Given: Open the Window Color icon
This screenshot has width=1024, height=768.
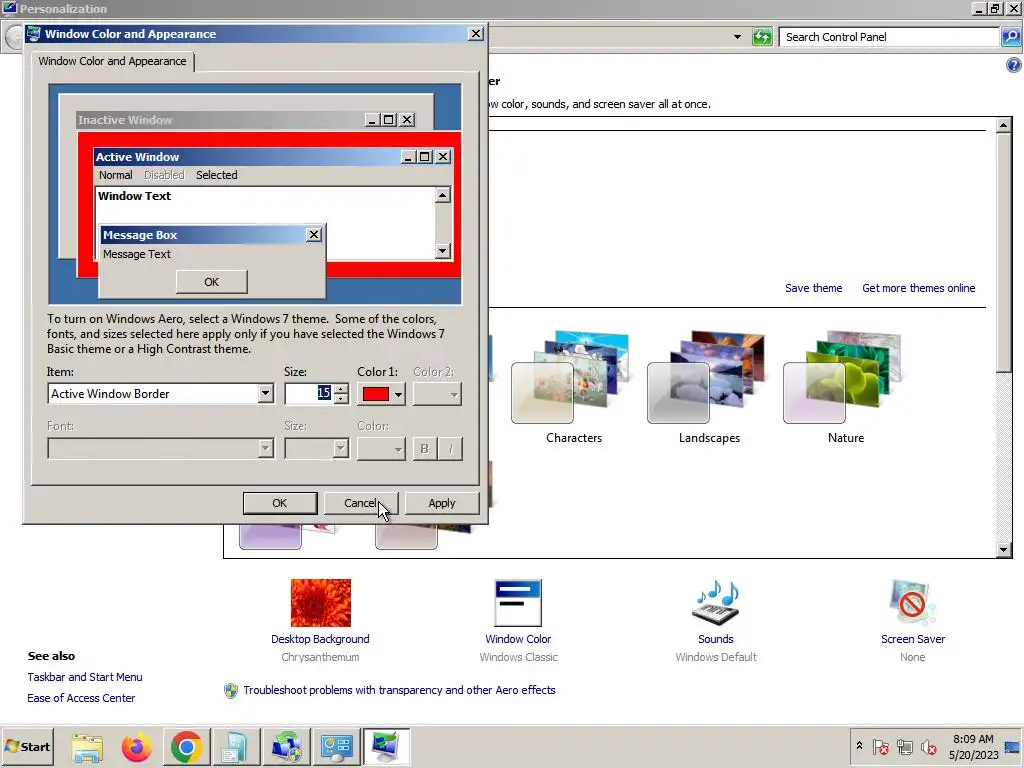Looking at the screenshot, I should pos(518,602).
